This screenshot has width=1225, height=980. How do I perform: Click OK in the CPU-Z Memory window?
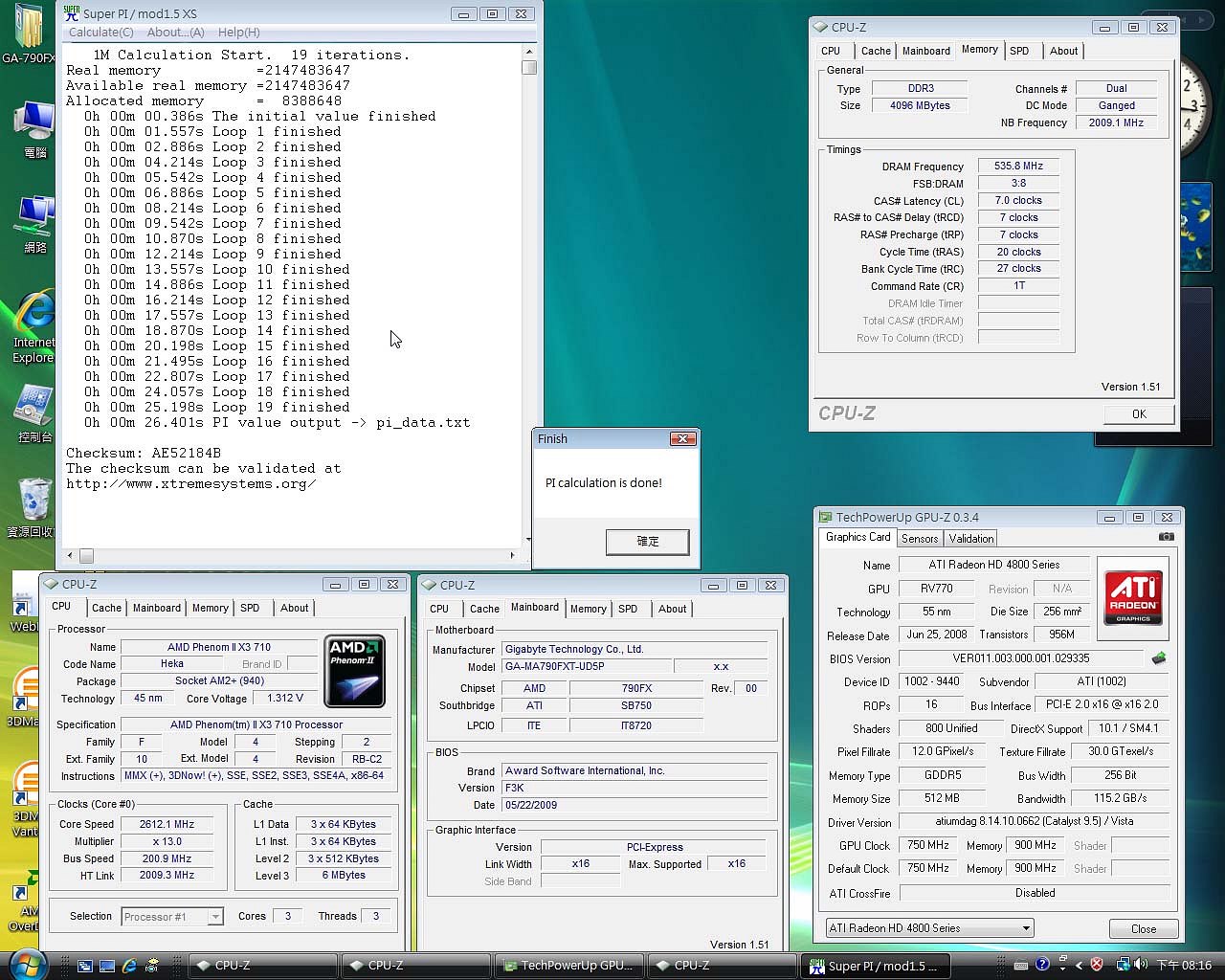coord(1139,414)
